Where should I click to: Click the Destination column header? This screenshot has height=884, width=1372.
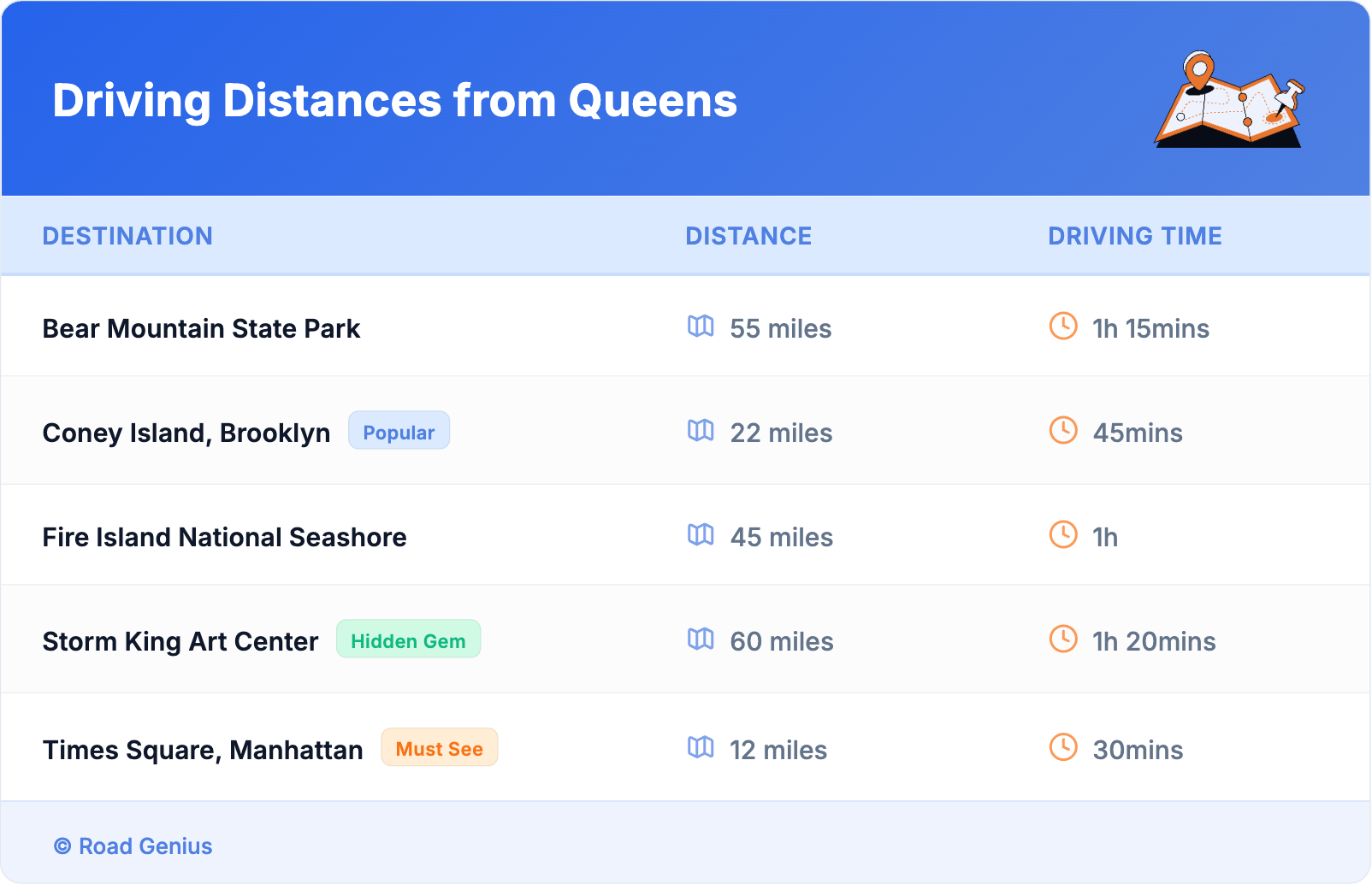127,236
